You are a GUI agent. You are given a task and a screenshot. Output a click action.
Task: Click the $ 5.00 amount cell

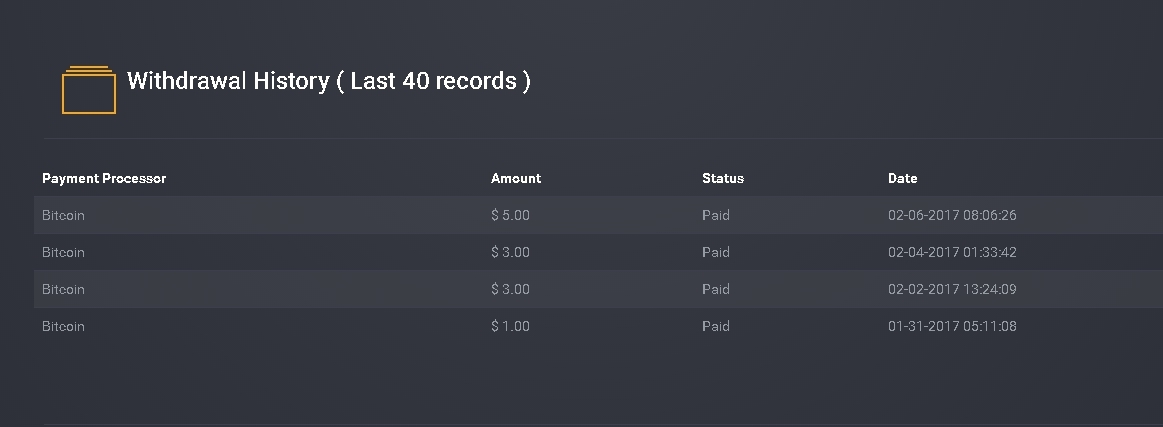point(510,215)
